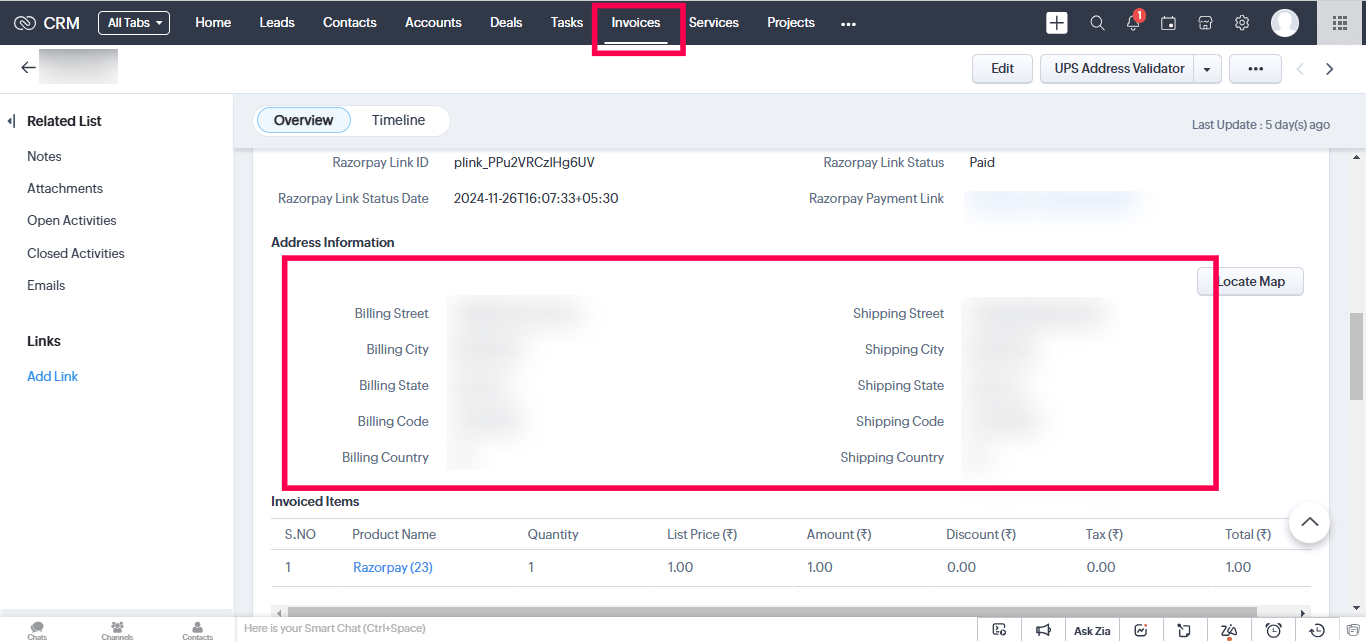Open the stacked windows icon at bottom right

click(1352, 630)
